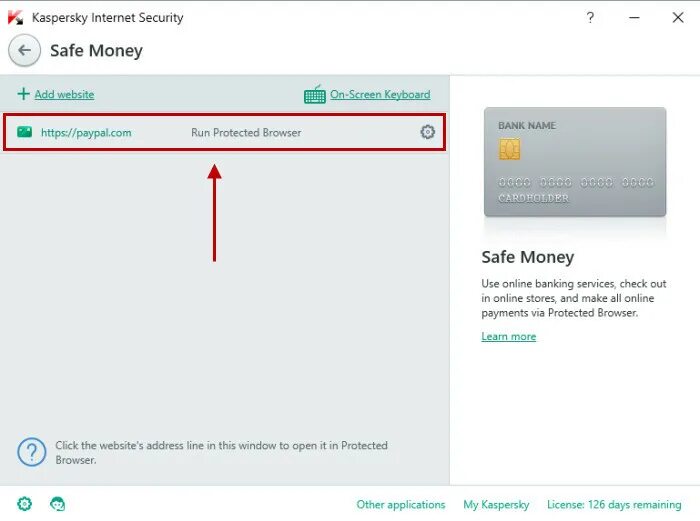700x521 pixels.
Task: Click the On-Screen Keyboard icon
Action: click(x=315, y=94)
